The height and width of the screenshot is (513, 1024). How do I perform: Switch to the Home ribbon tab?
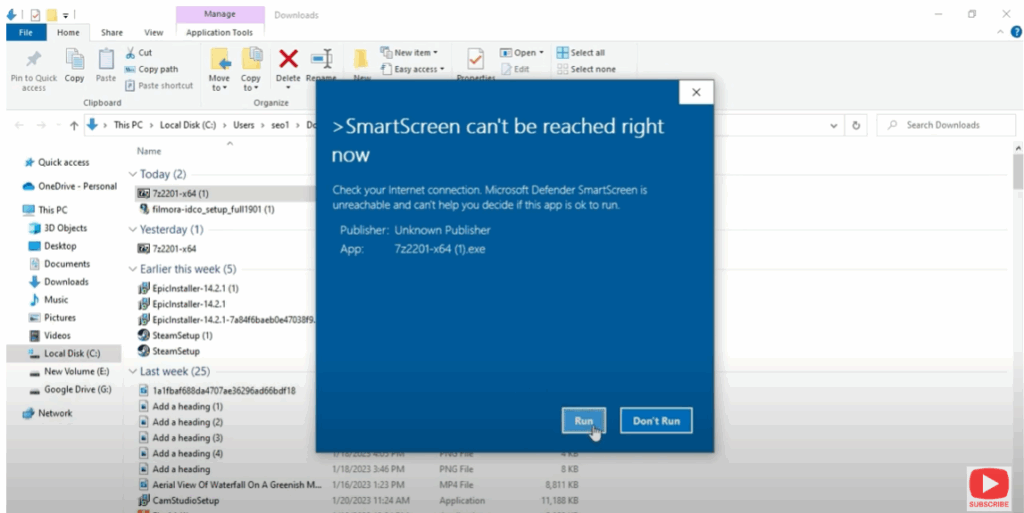click(68, 32)
